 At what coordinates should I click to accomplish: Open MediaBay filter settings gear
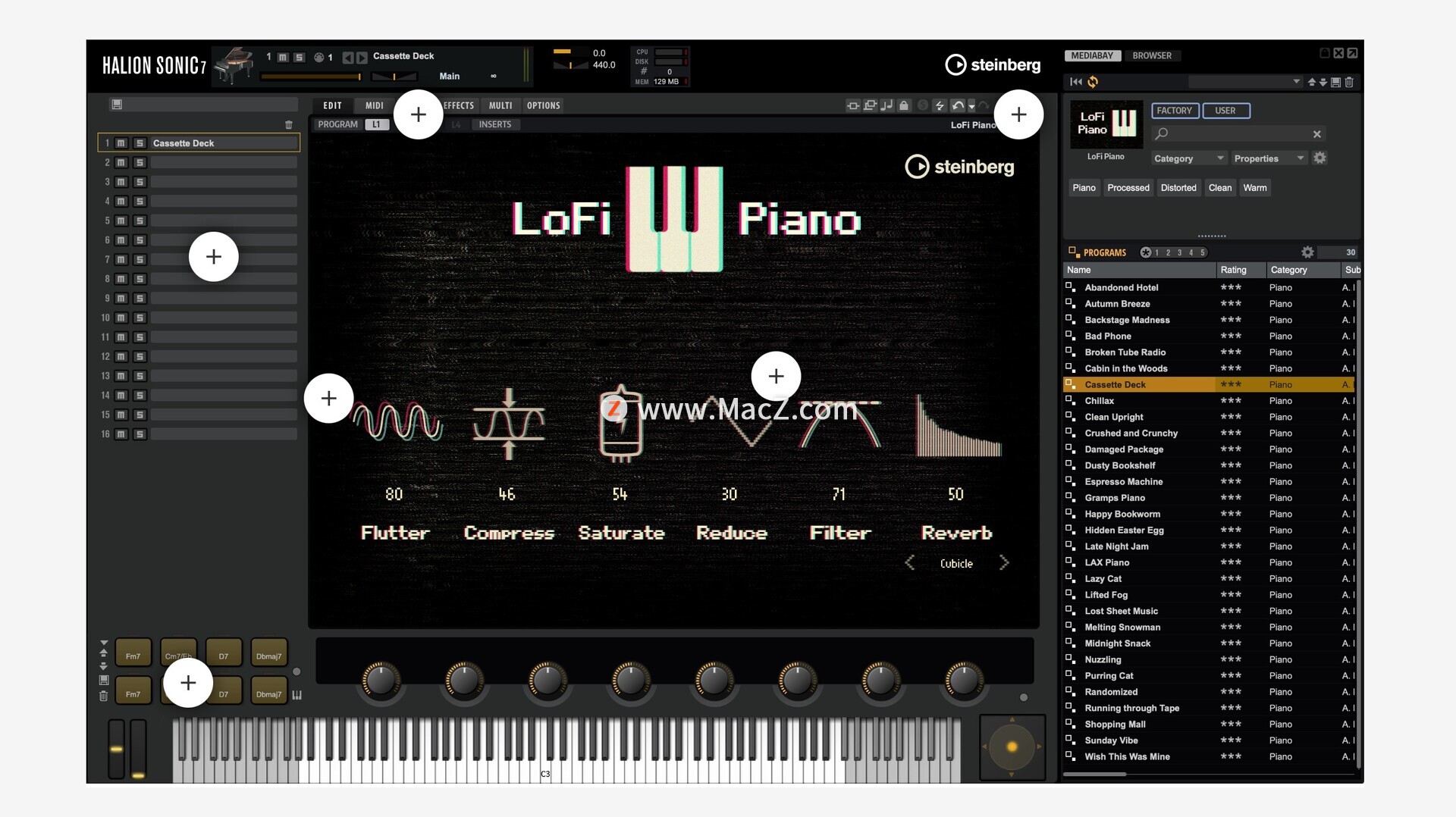(1319, 158)
